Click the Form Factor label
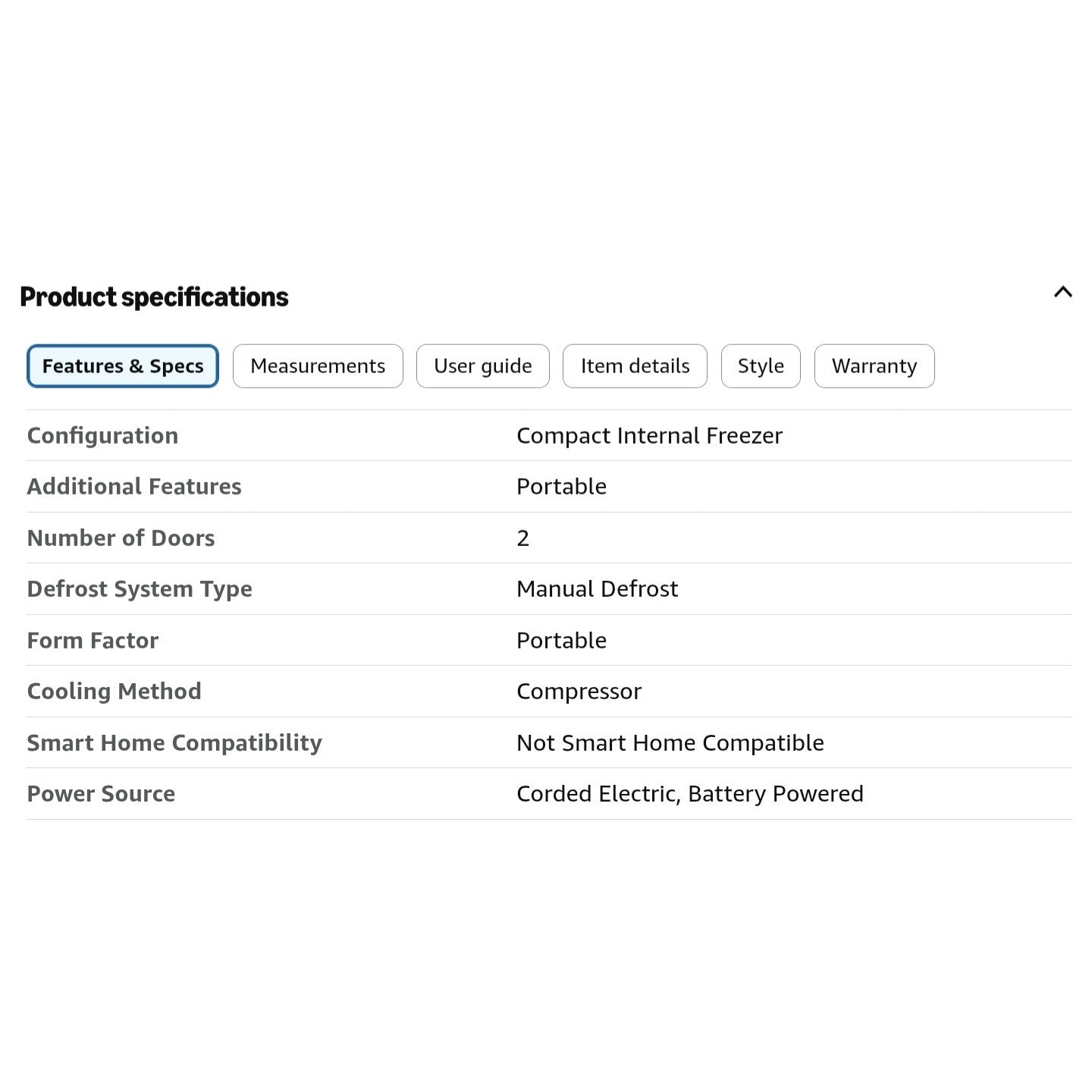Screen dimensions: 1092x1092 [93, 640]
